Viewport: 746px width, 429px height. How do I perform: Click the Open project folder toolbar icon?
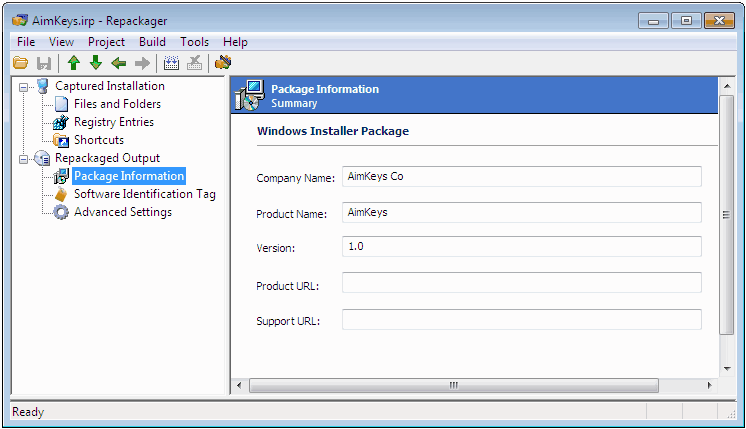click(20, 63)
